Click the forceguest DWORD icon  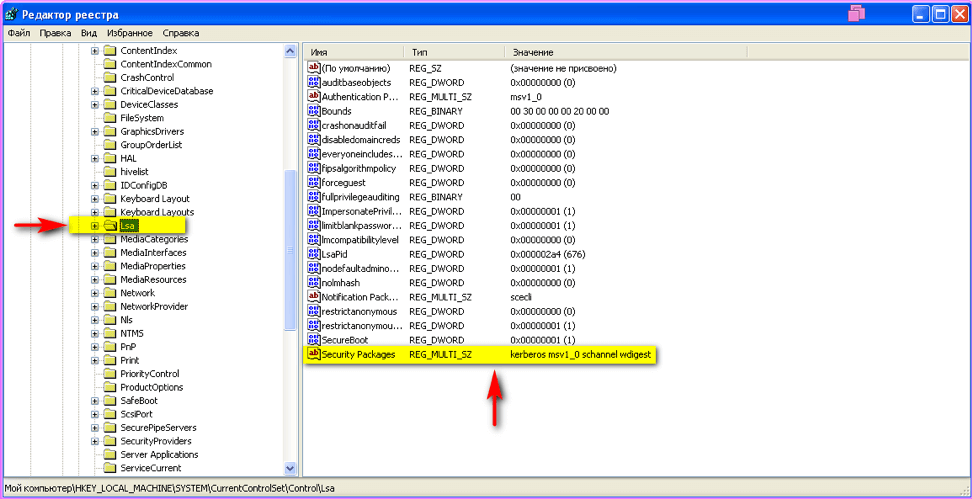coord(314,183)
